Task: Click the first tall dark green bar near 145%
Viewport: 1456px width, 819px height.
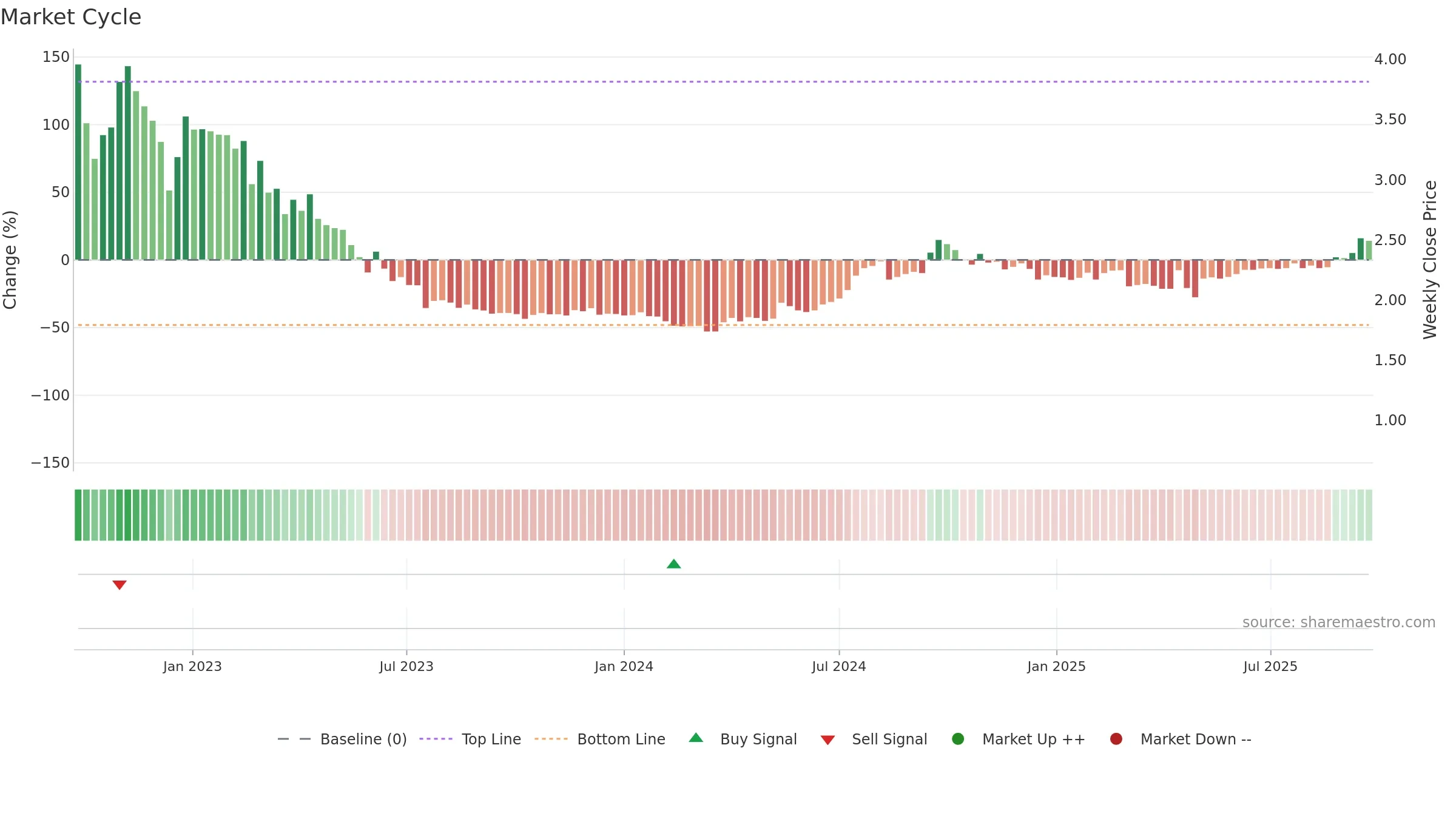Action: (78, 162)
